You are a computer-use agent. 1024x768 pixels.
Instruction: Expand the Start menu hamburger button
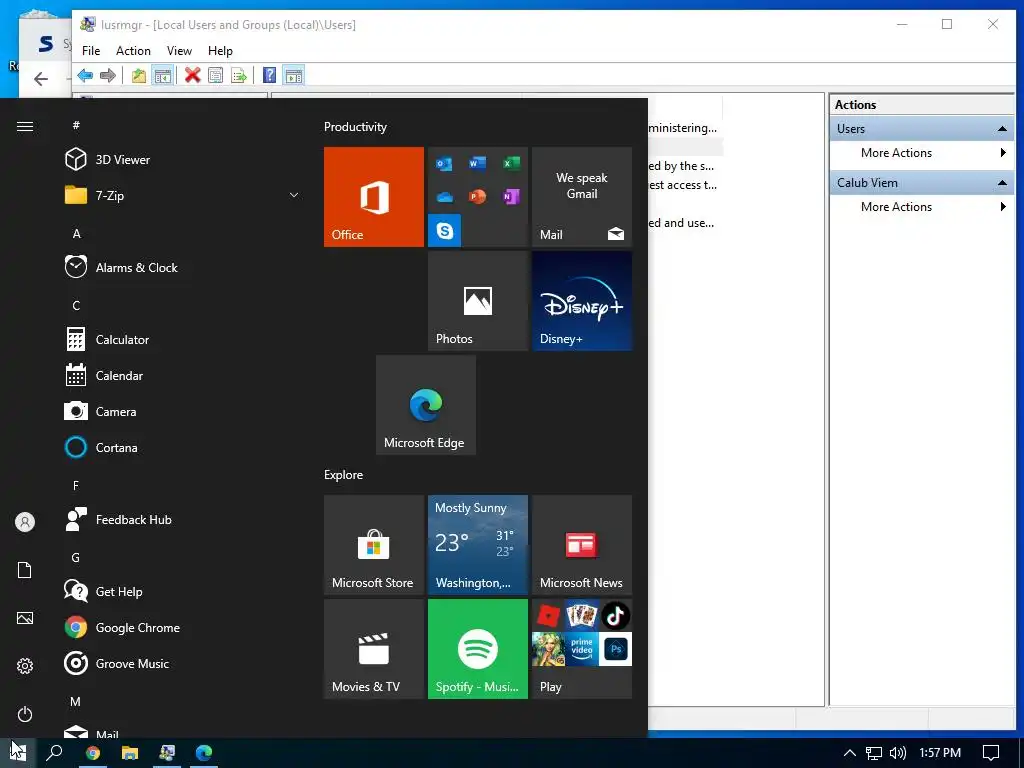[x=25, y=126]
